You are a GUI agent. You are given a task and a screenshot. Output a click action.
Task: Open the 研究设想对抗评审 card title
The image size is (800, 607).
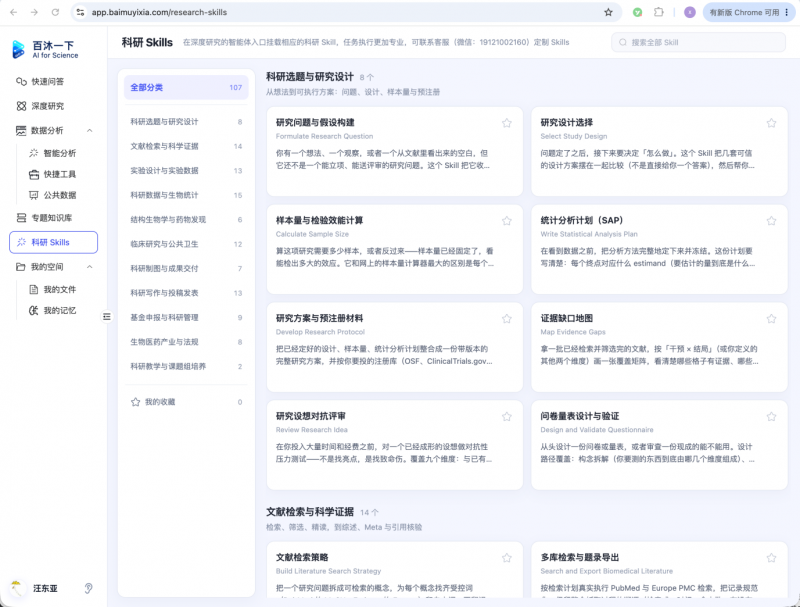pos(311,416)
